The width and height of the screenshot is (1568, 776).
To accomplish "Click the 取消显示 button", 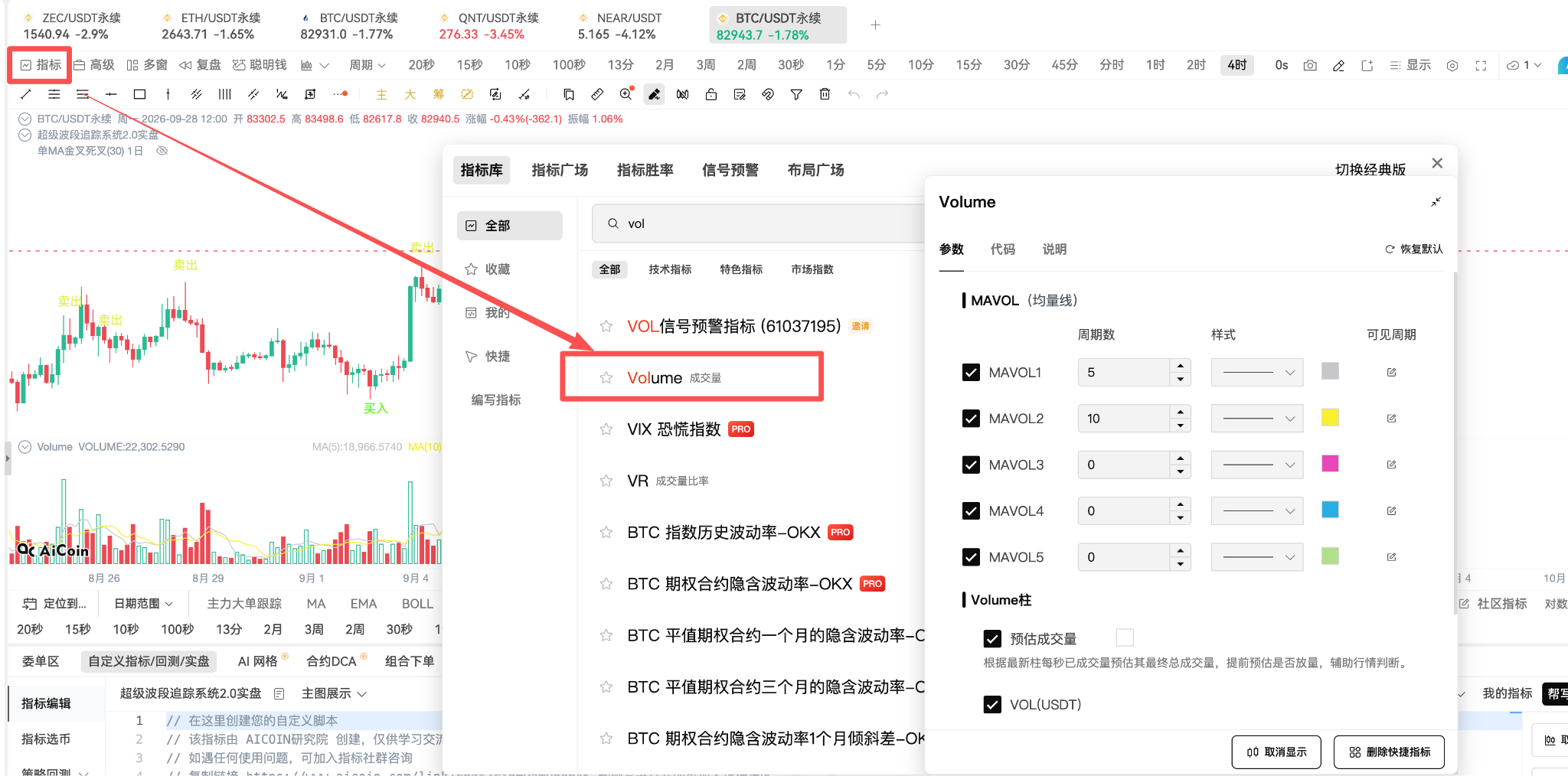I will [1276, 752].
